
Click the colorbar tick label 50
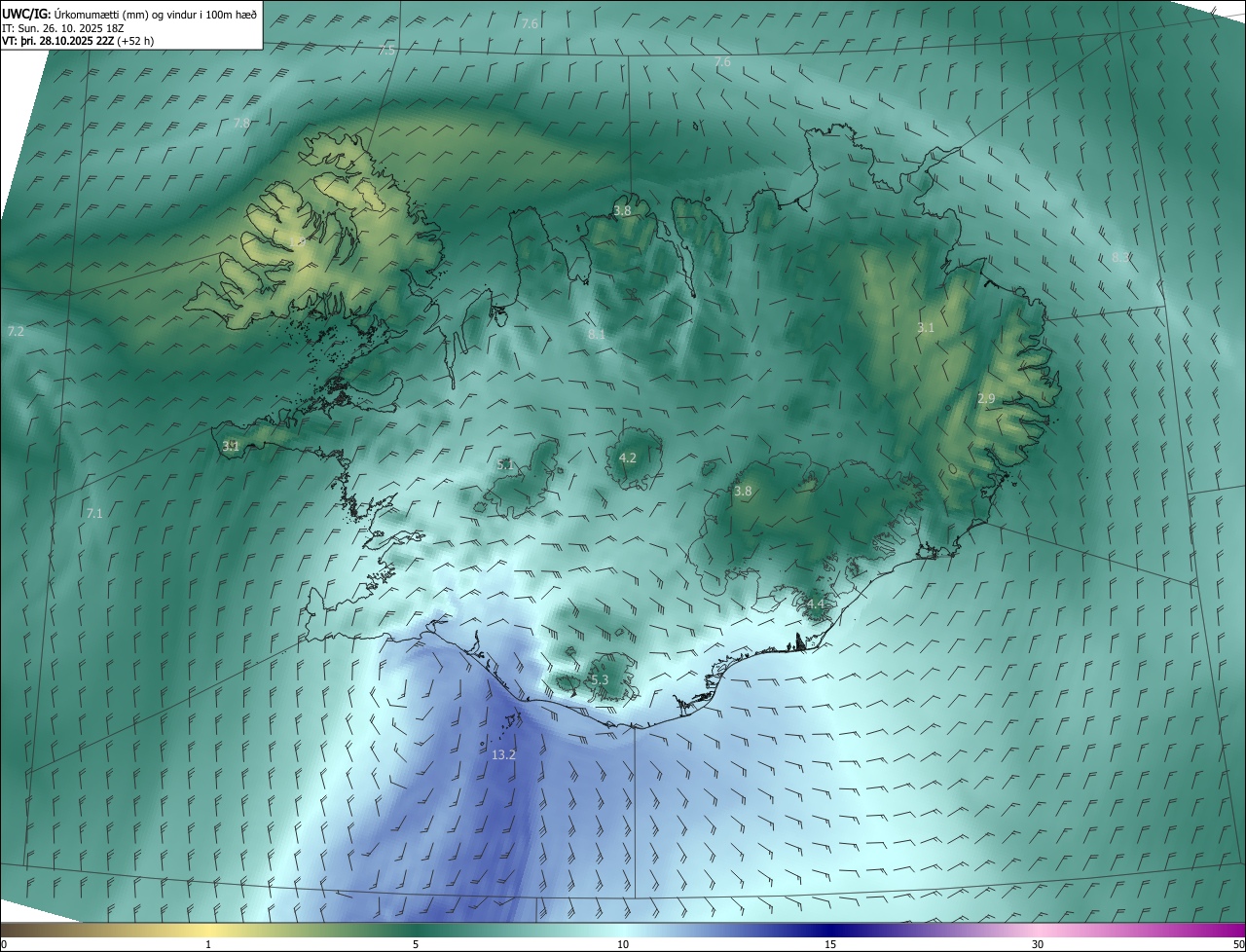1238,944
